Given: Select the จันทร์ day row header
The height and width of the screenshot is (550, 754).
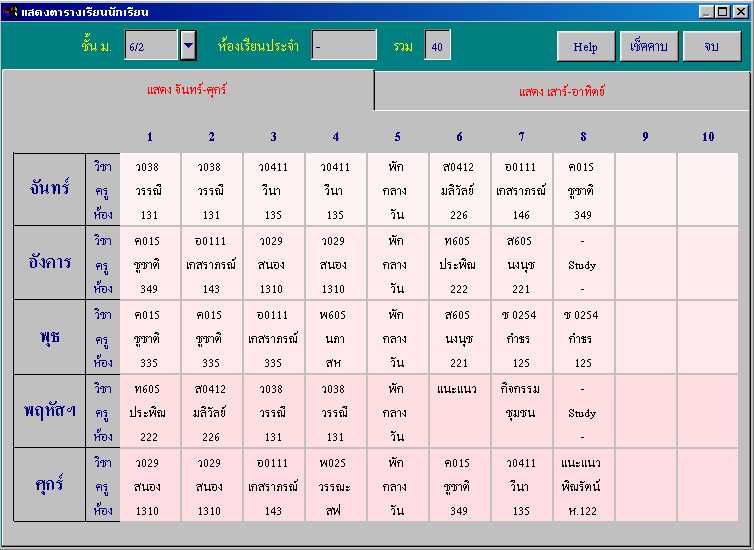Looking at the screenshot, I should click(x=50, y=189).
